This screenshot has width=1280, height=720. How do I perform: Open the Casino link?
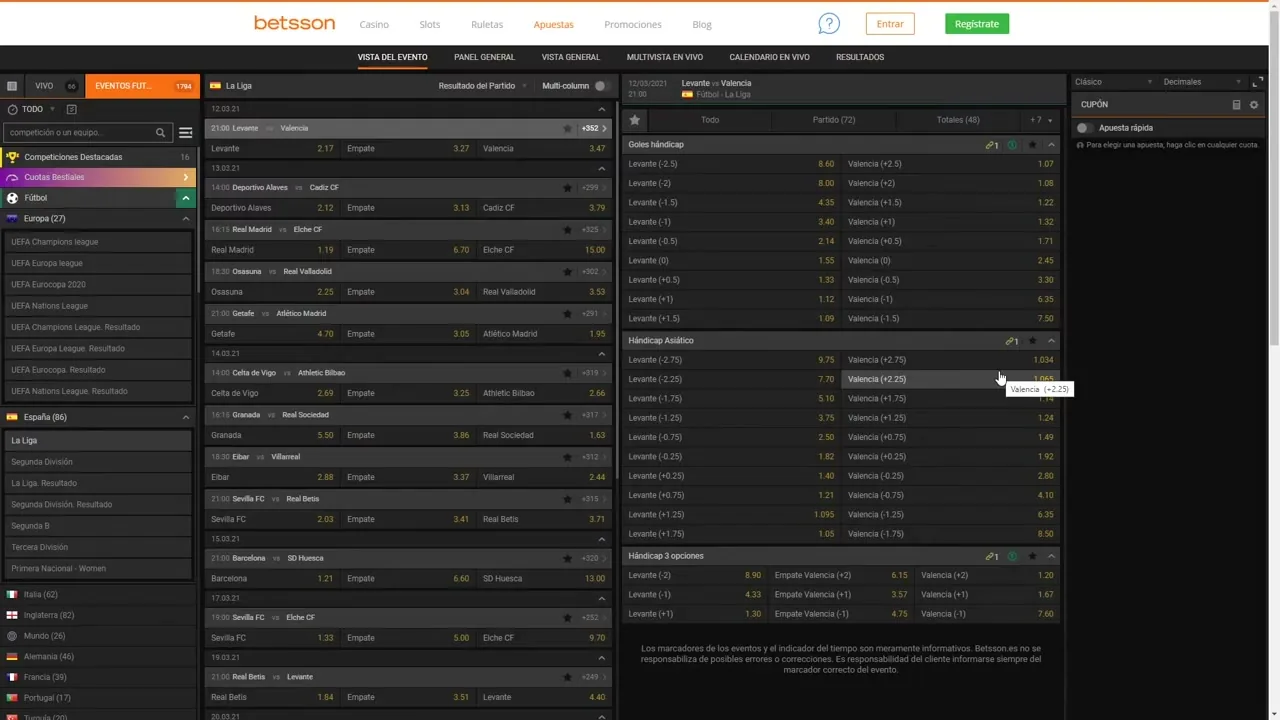(x=374, y=24)
